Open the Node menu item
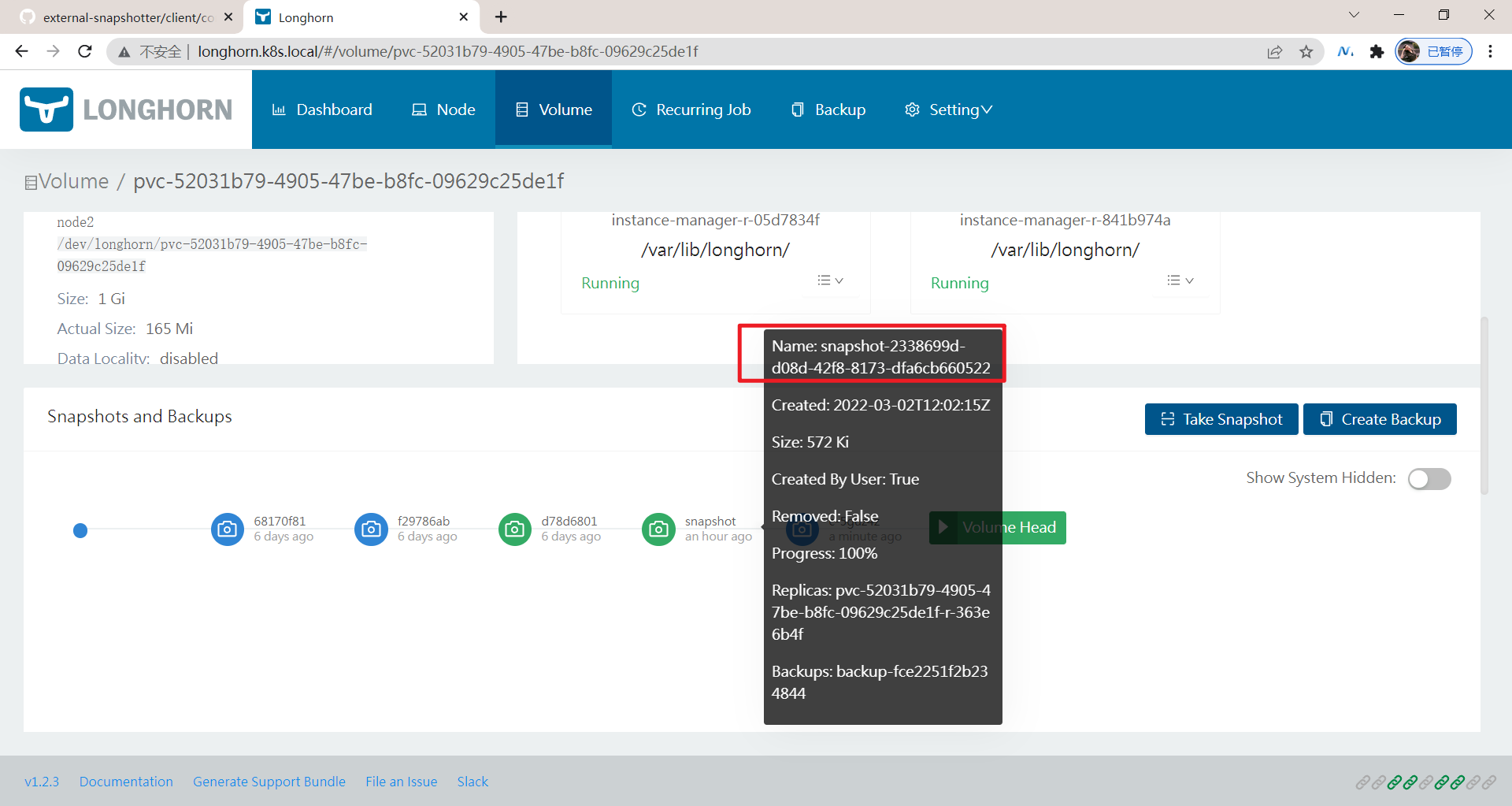This screenshot has width=1512, height=806. point(444,110)
